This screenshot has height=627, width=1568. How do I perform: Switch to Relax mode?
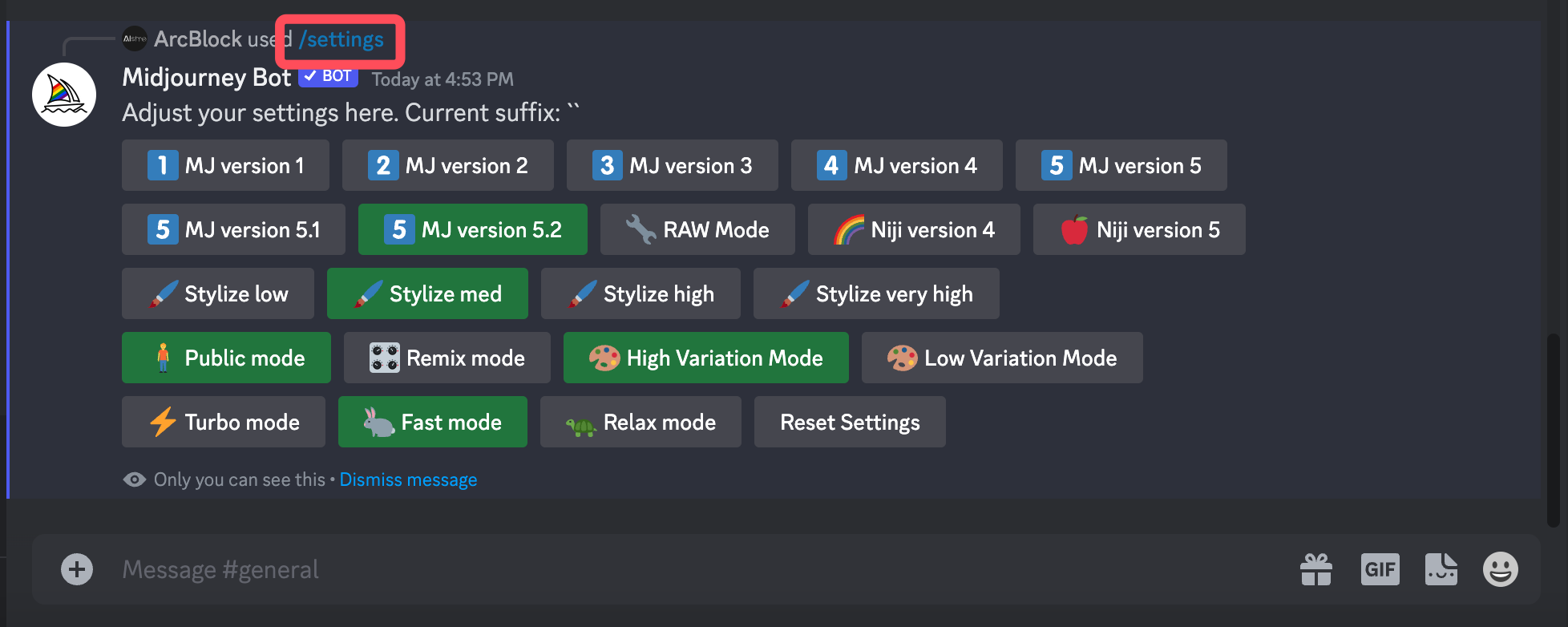click(640, 422)
